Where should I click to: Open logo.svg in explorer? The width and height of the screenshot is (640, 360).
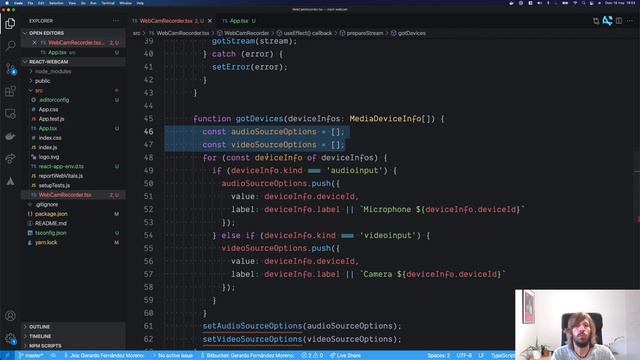49,157
